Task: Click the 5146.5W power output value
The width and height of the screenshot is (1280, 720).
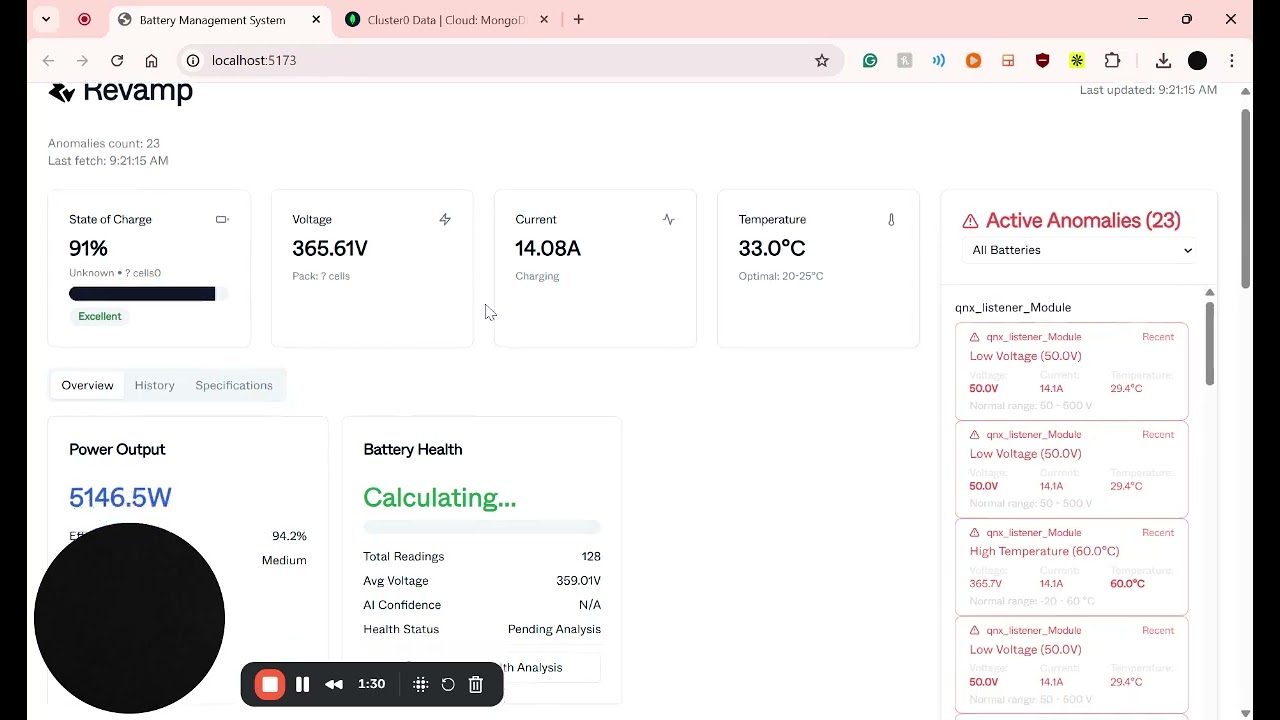Action: pyautogui.click(x=120, y=498)
